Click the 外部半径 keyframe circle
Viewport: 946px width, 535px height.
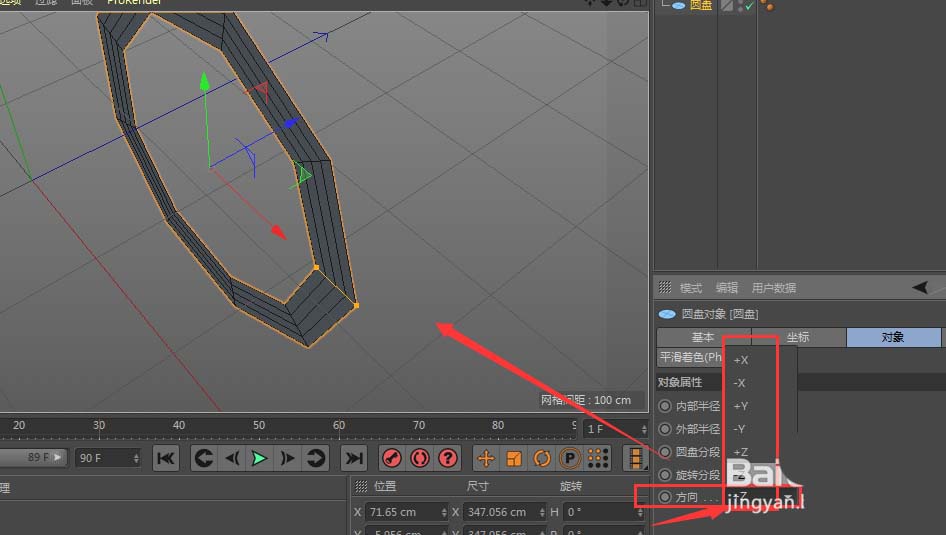pyautogui.click(x=665, y=429)
